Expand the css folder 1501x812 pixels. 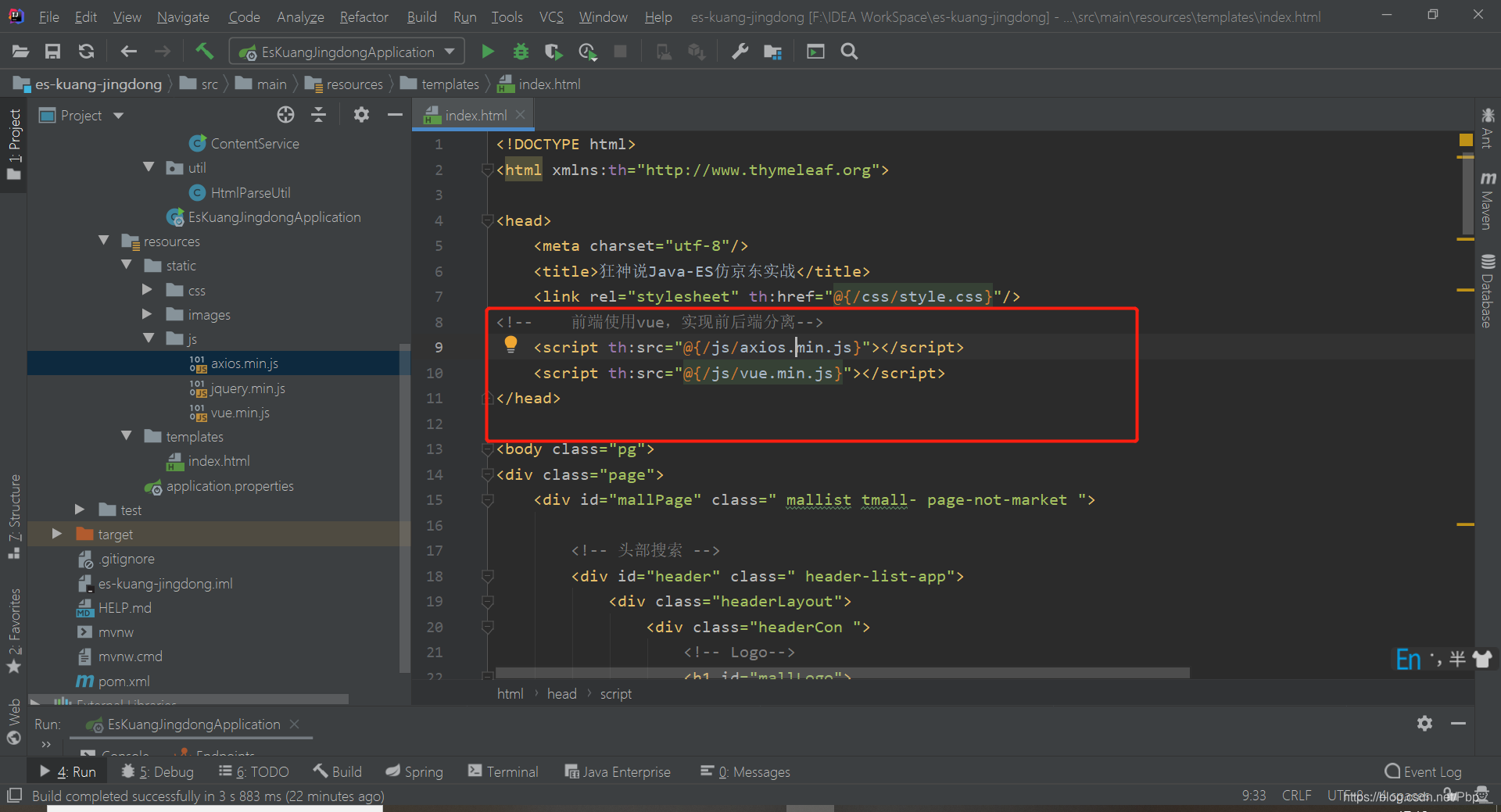click(x=148, y=289)
